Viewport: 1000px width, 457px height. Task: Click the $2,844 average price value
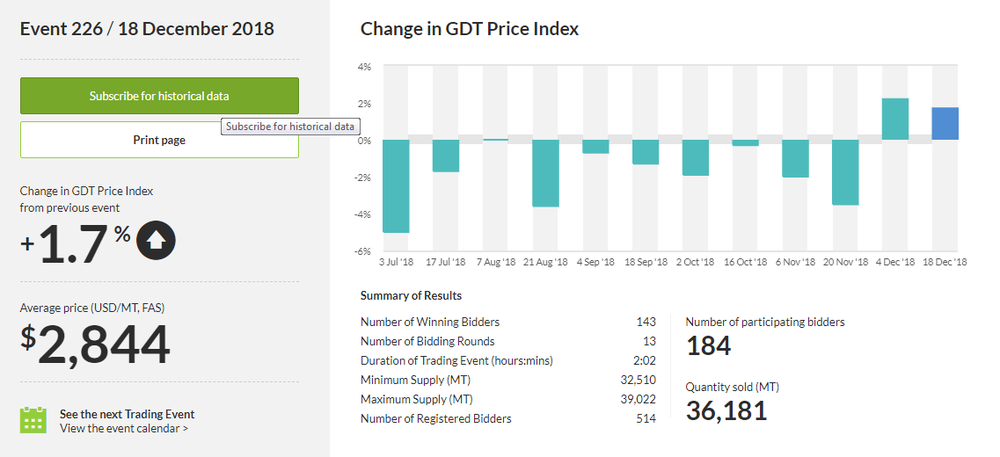tap(96, 345)
